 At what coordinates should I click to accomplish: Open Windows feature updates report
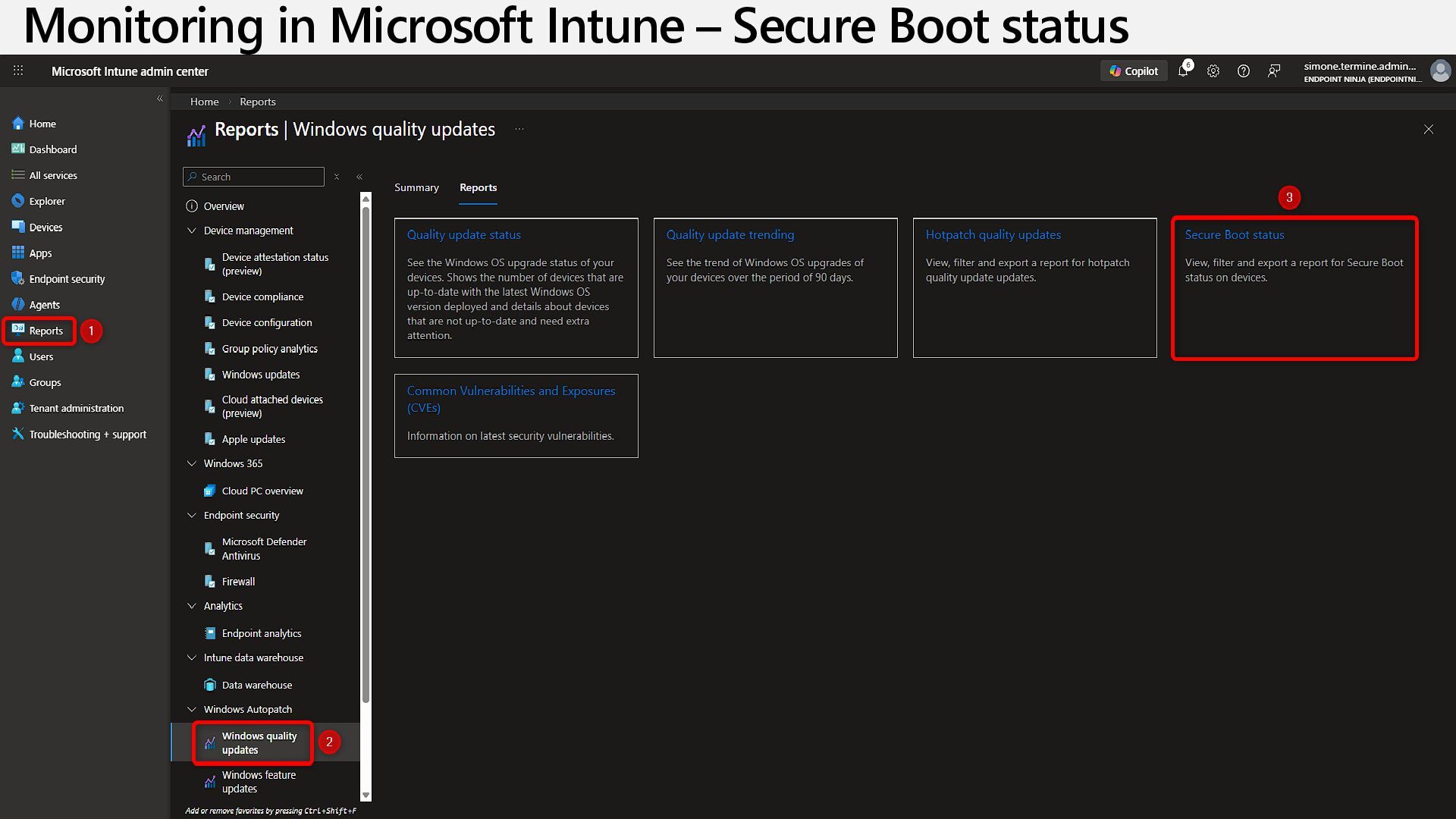tap(259, 782)
